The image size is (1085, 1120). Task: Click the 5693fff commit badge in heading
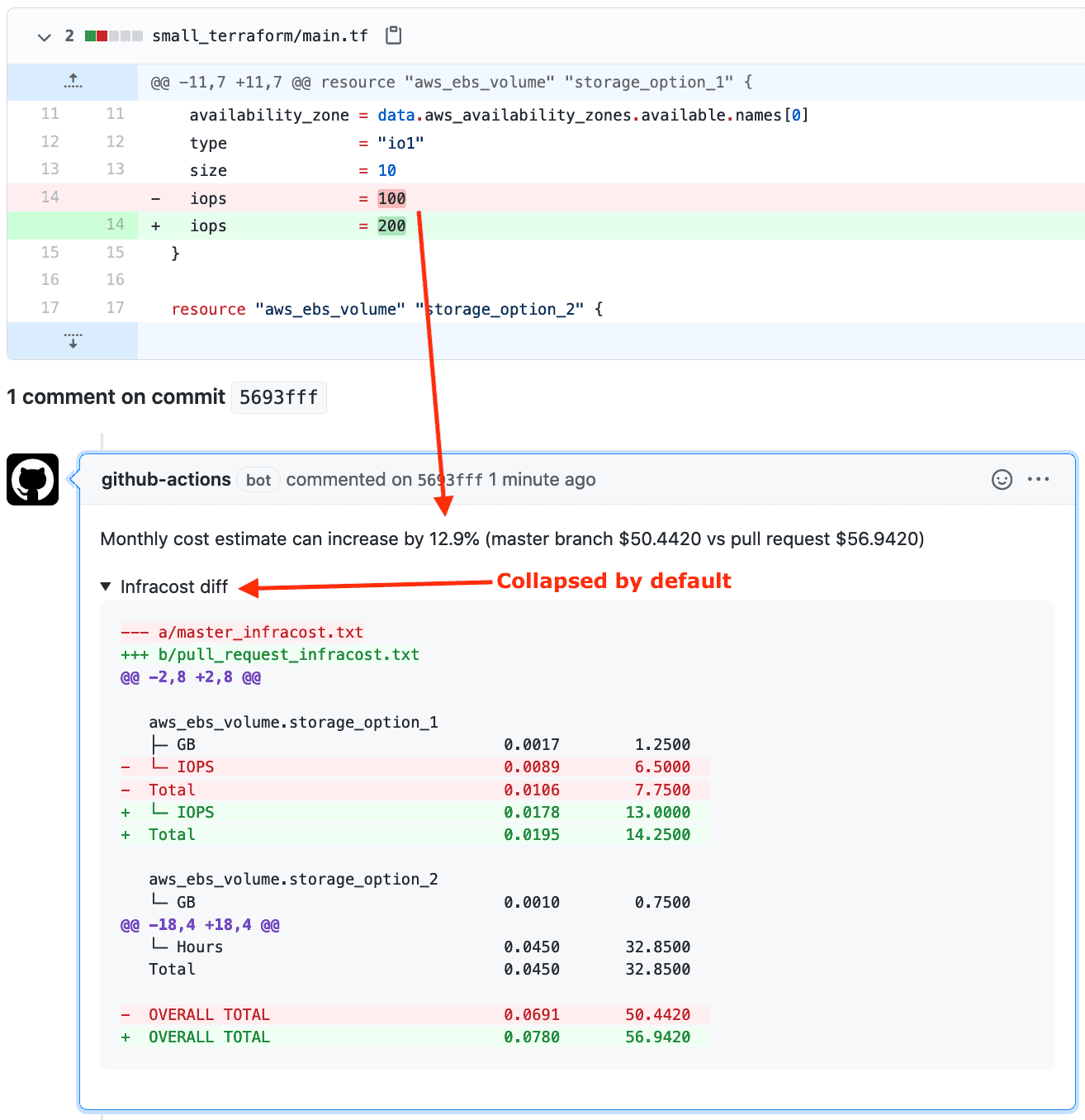tap(278, 397)
